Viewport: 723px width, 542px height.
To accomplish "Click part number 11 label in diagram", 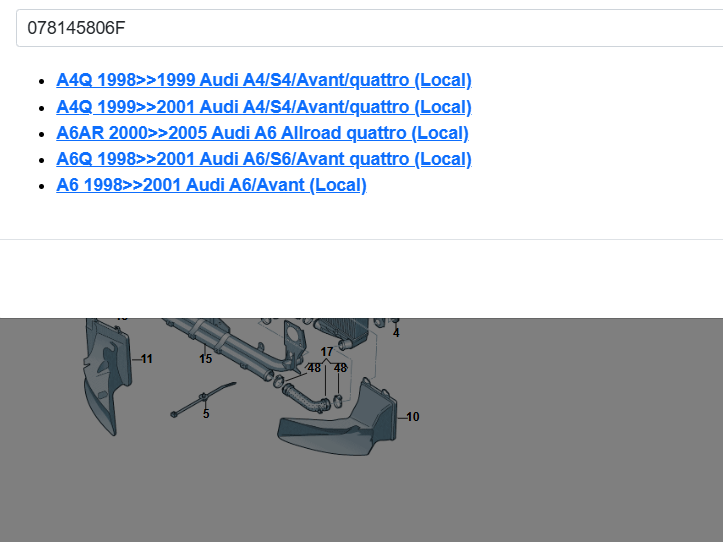I will [x=147, y=359].
